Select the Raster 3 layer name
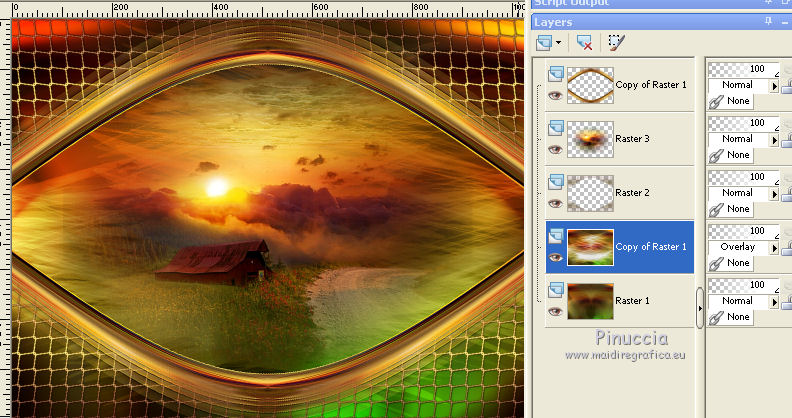 632,139
